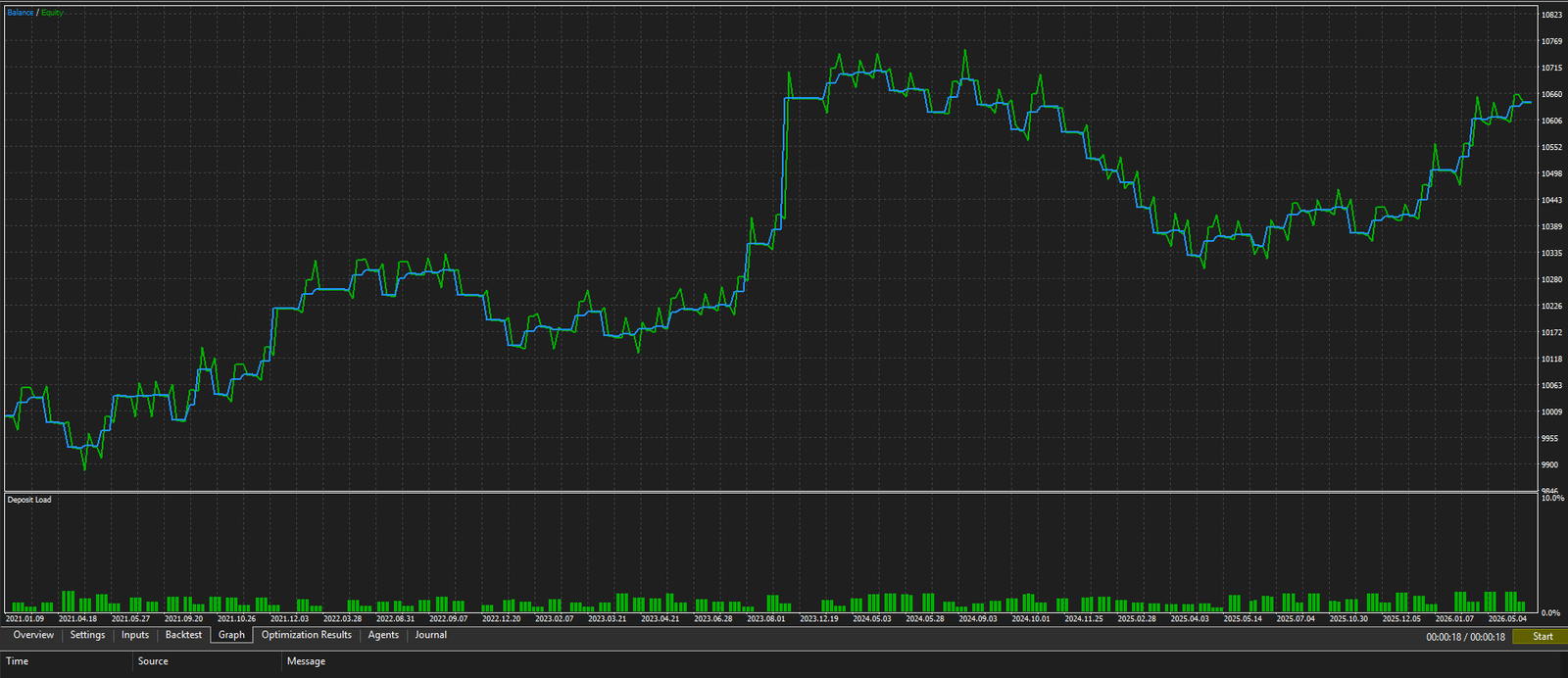Click the 9900 axis value

pos(1550,464)
